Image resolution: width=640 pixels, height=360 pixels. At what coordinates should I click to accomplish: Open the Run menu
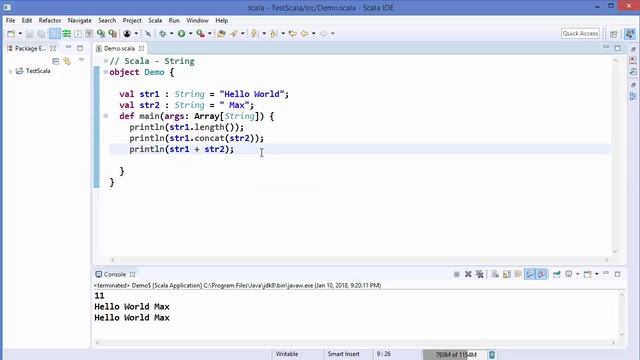[174, 20]
